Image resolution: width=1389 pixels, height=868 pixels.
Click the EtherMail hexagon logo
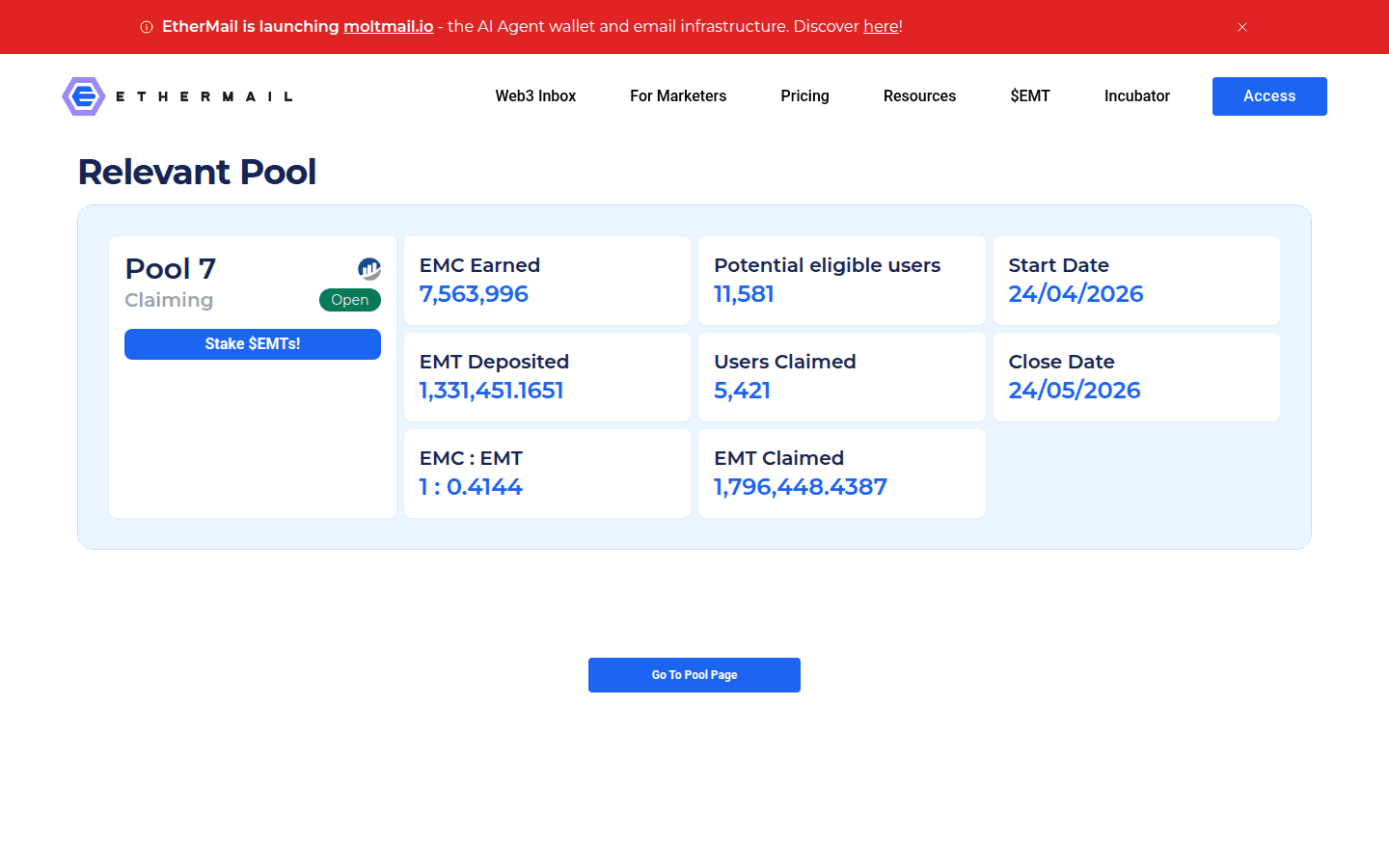[84, 96]
